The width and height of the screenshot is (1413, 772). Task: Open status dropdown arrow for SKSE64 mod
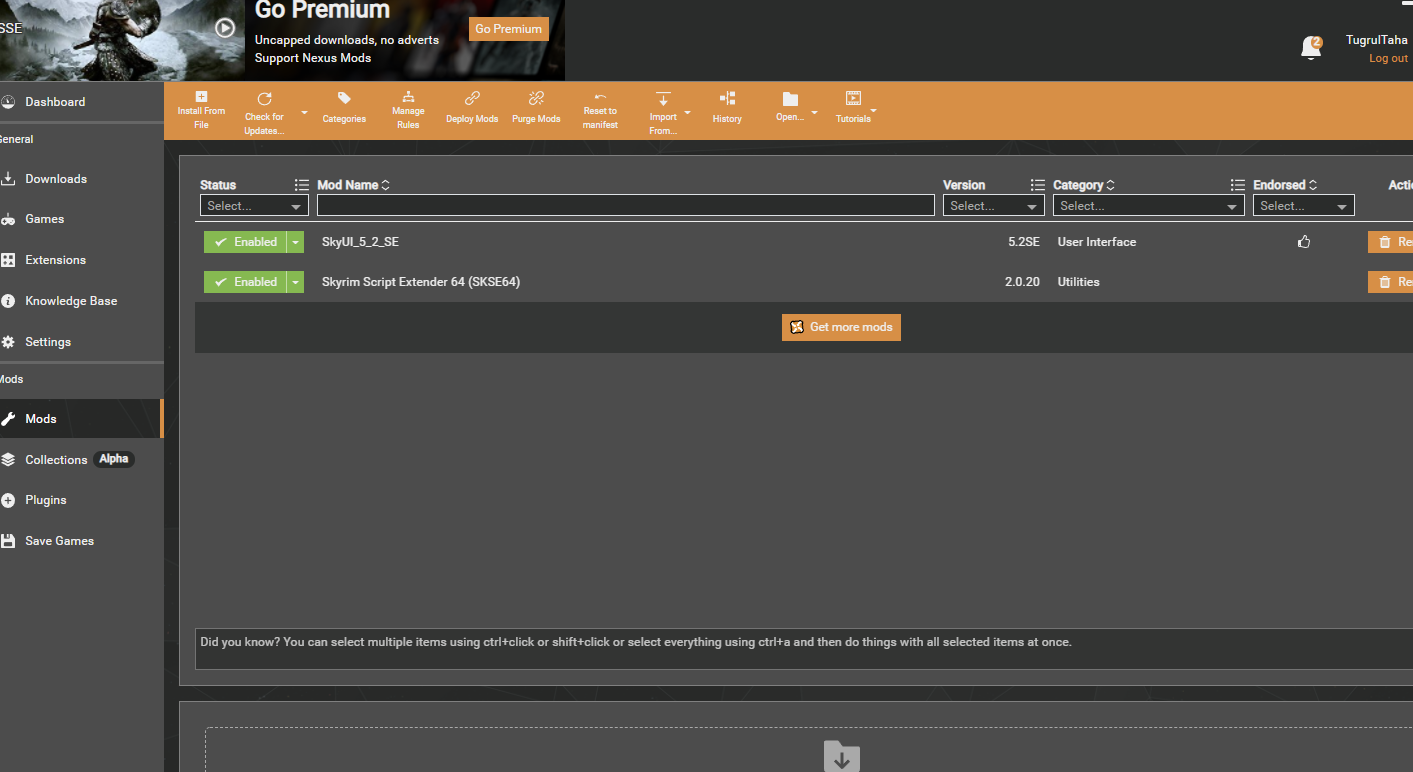(x=295, y=282)
